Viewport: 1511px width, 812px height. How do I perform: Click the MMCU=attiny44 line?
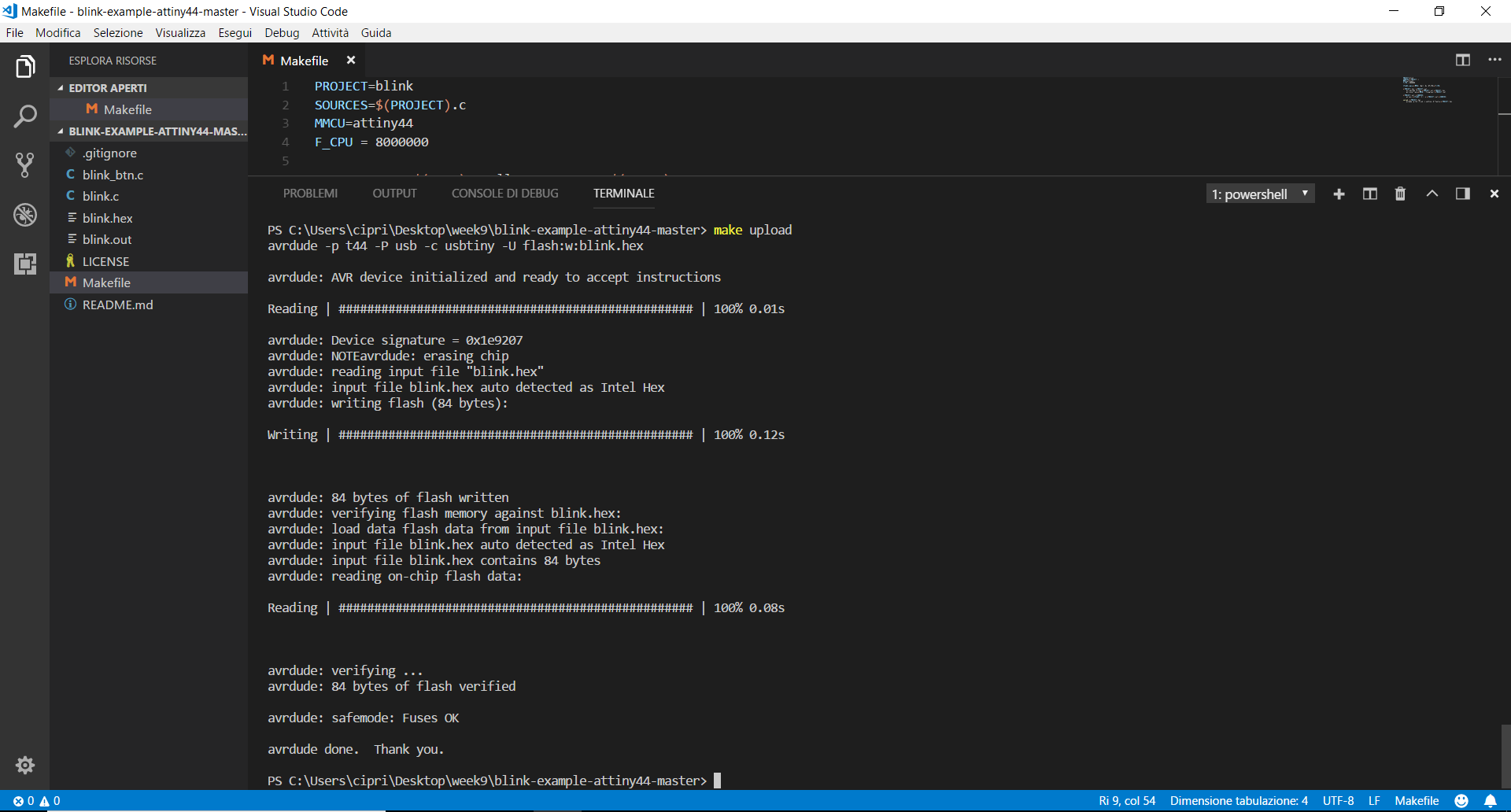[x=364, y=124]
